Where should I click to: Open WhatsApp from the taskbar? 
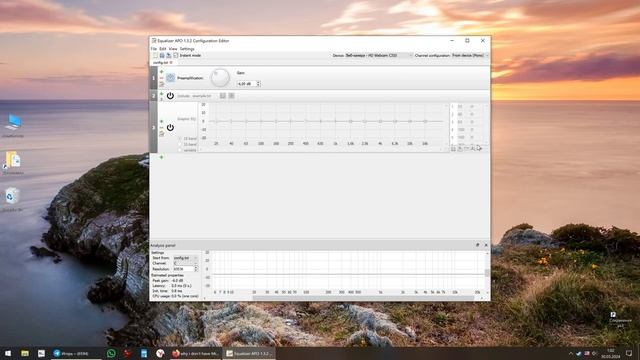pos(111,353)
